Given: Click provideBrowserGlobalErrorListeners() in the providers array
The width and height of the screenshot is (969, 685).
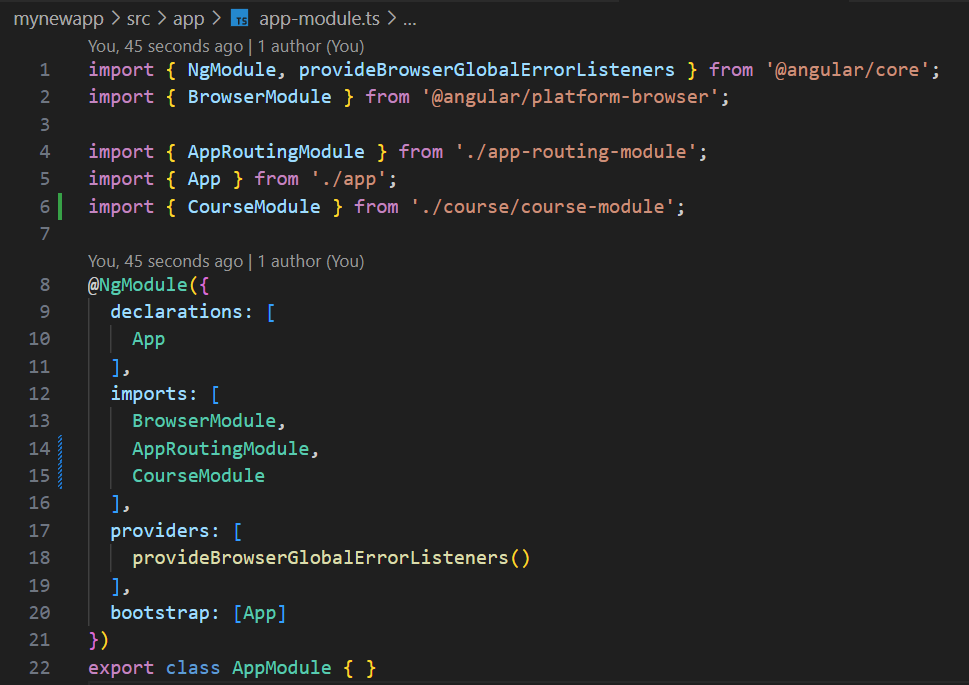Looking at the screenshot, I should tap(330, 558).
